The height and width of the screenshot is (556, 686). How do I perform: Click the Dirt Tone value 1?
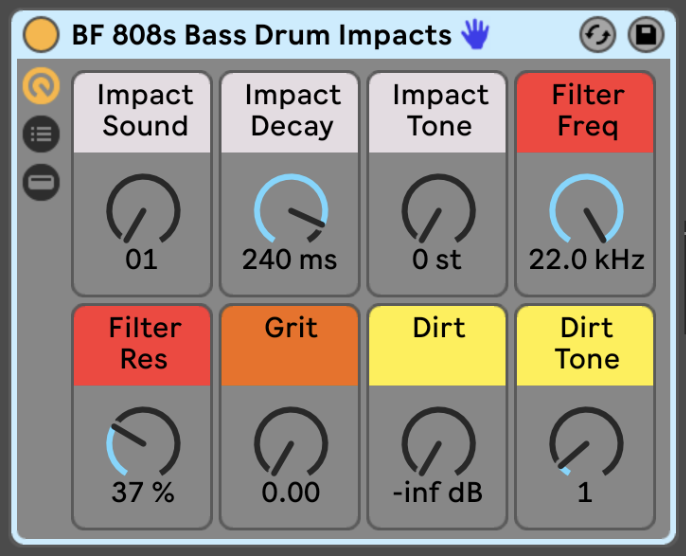(x=585, y=492)
